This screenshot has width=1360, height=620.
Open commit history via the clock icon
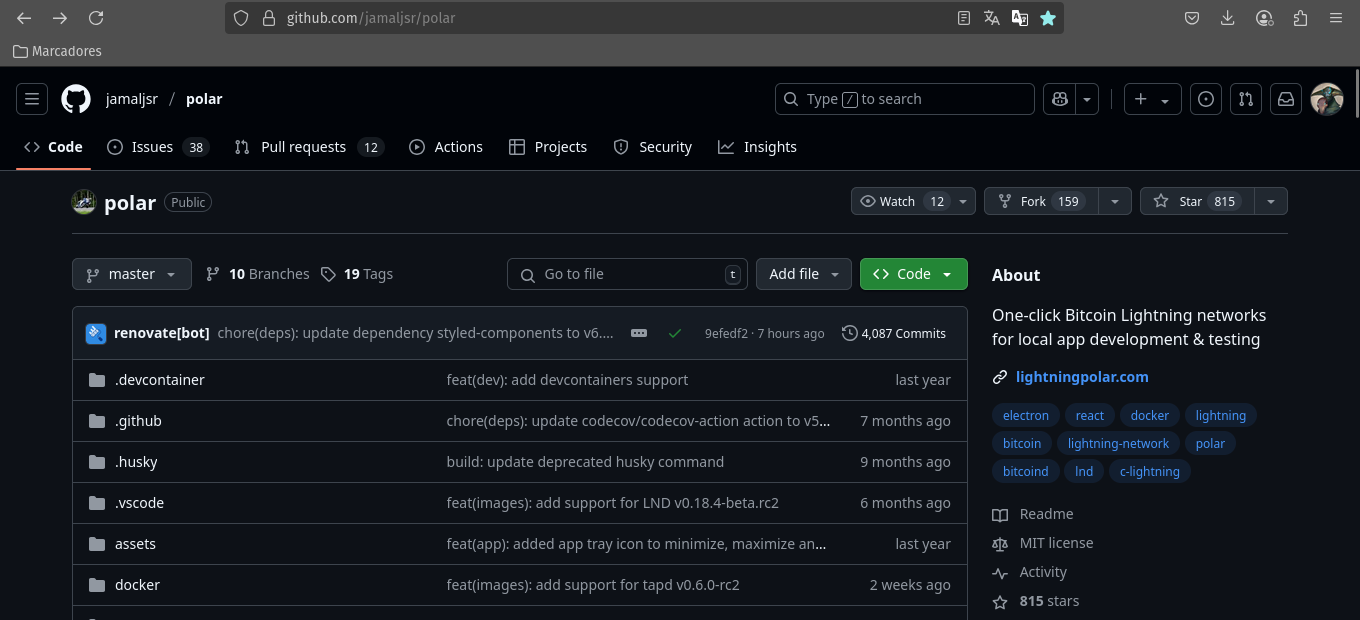893,333
